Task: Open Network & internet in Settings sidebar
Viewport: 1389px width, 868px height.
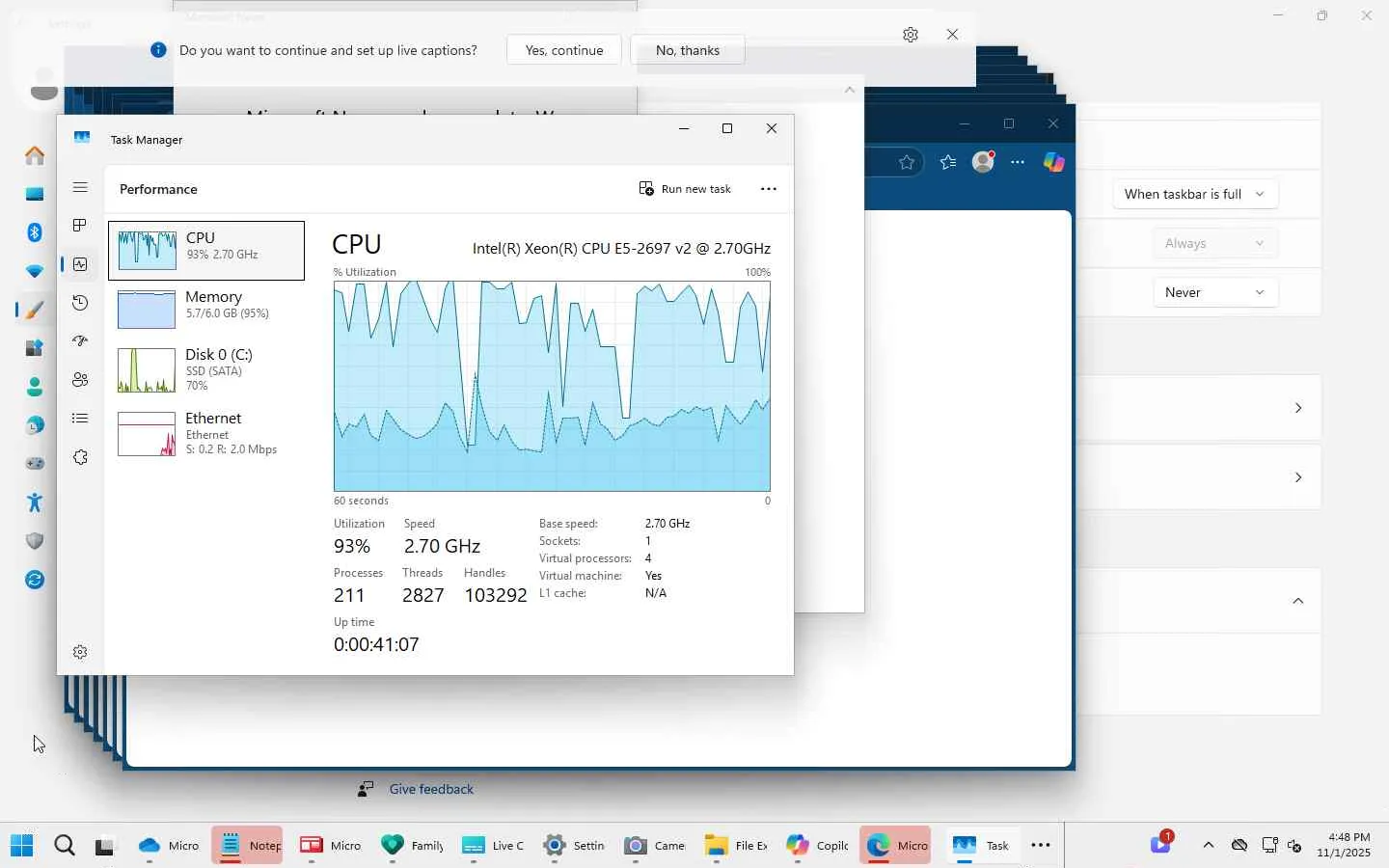Action: [x=35, y=271]
